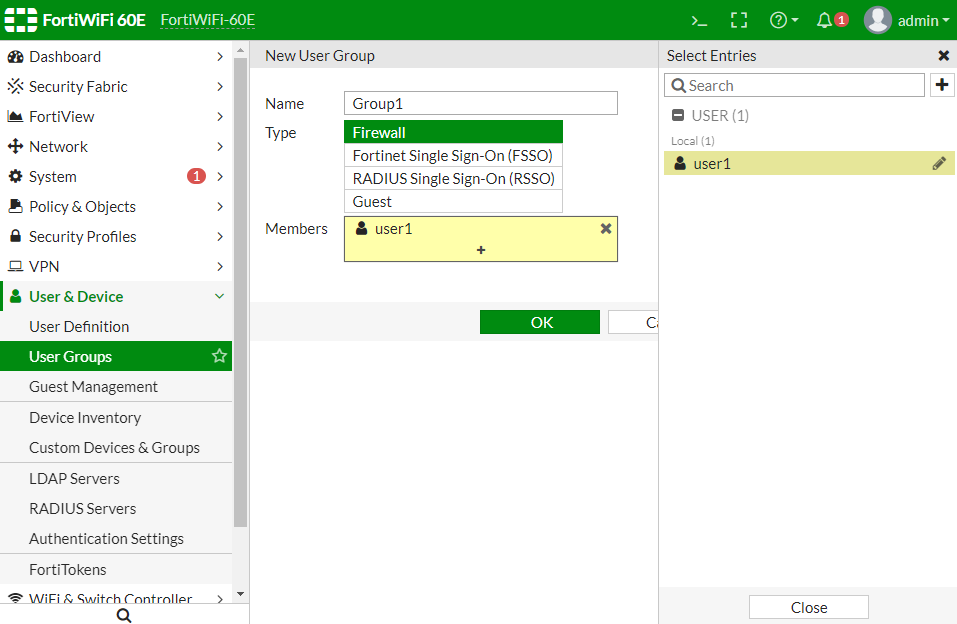Click plus to add members

pos(481,250)
